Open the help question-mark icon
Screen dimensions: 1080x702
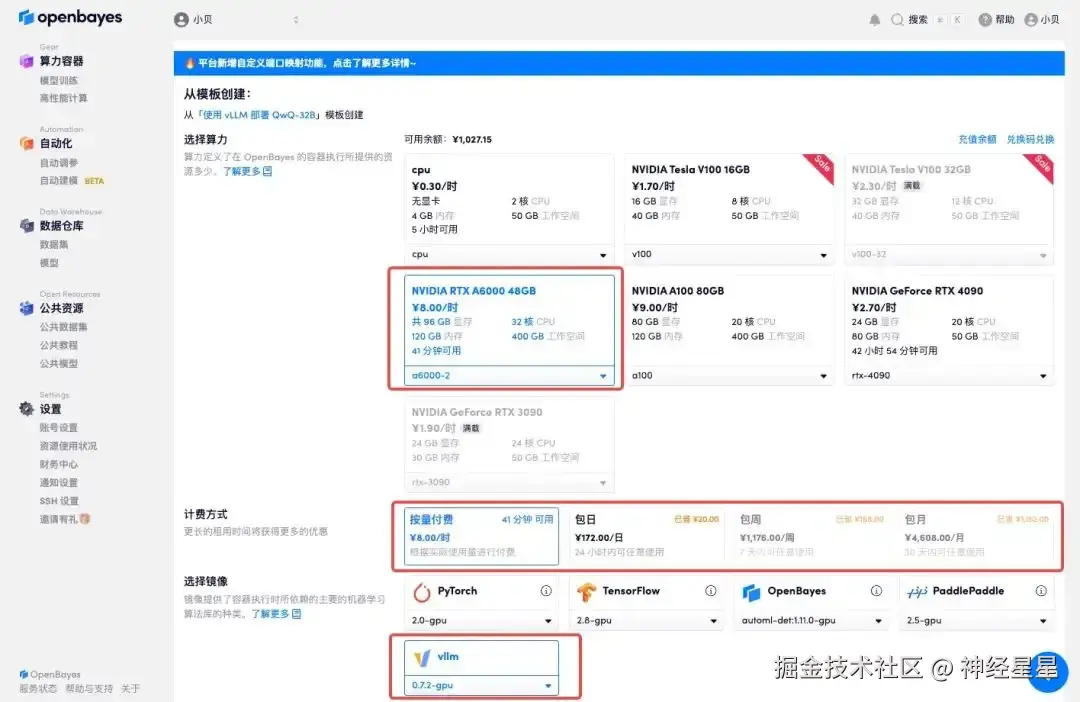click(x=985, y=20)
